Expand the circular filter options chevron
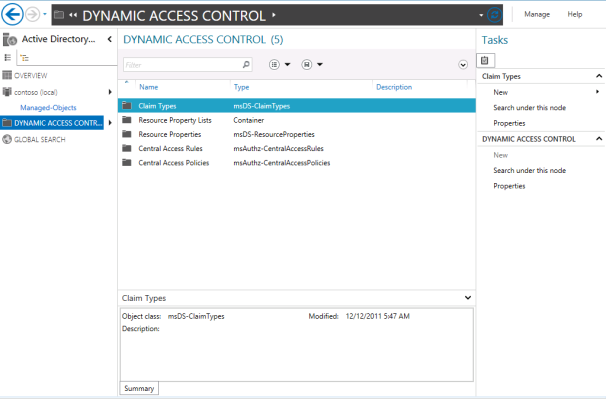Image resolution: width=606 pixels, height=404 pixels. [x=463, y=65]
